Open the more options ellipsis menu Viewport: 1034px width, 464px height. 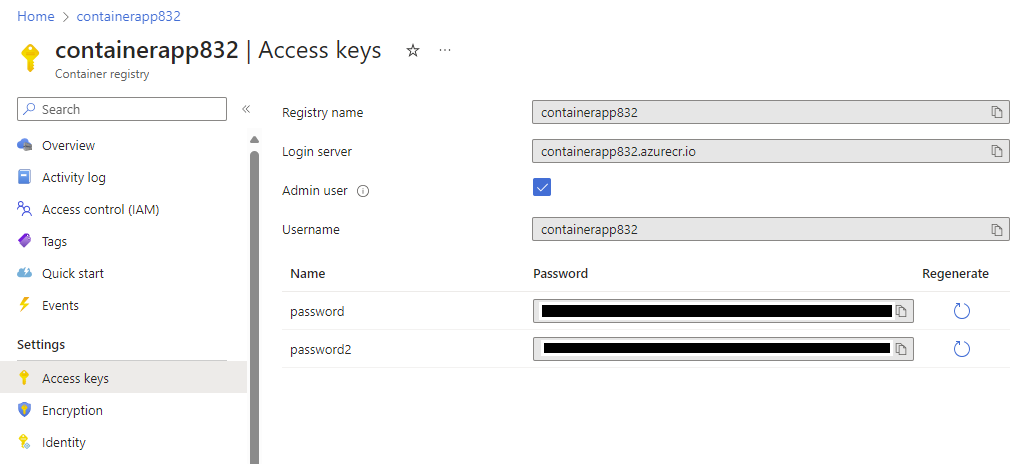pos(445,51)
